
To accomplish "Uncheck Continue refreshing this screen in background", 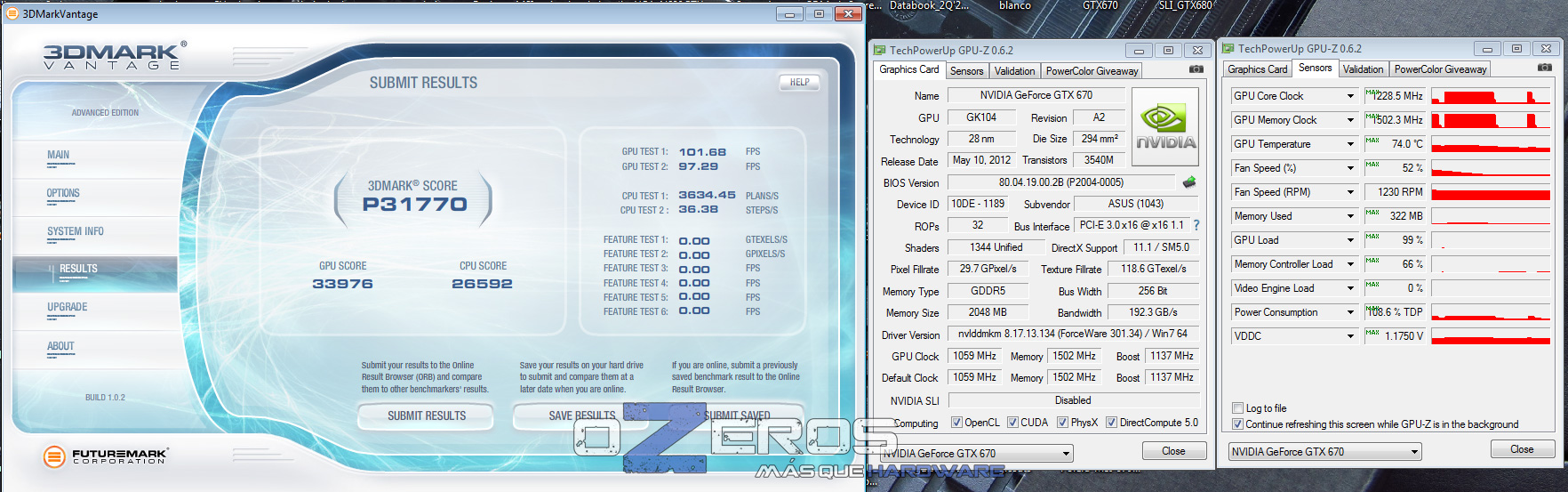I will (x=1237, y=424).
